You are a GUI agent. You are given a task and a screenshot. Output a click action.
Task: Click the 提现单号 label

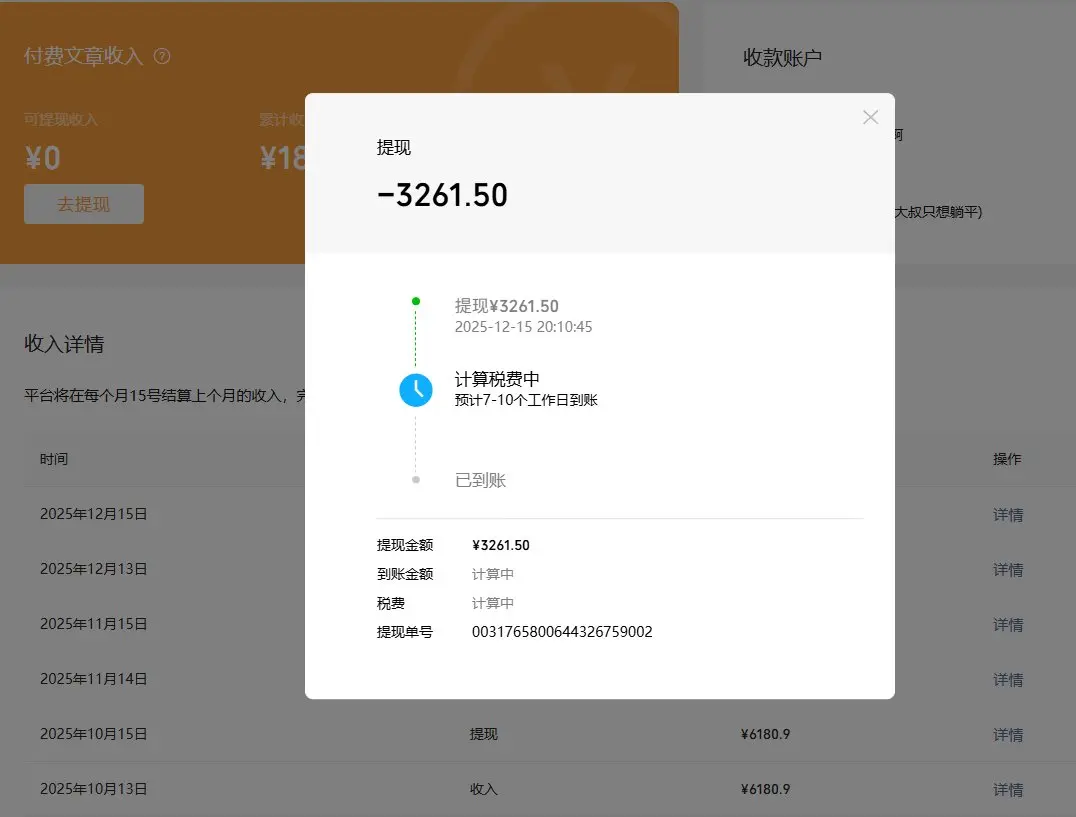405,632
